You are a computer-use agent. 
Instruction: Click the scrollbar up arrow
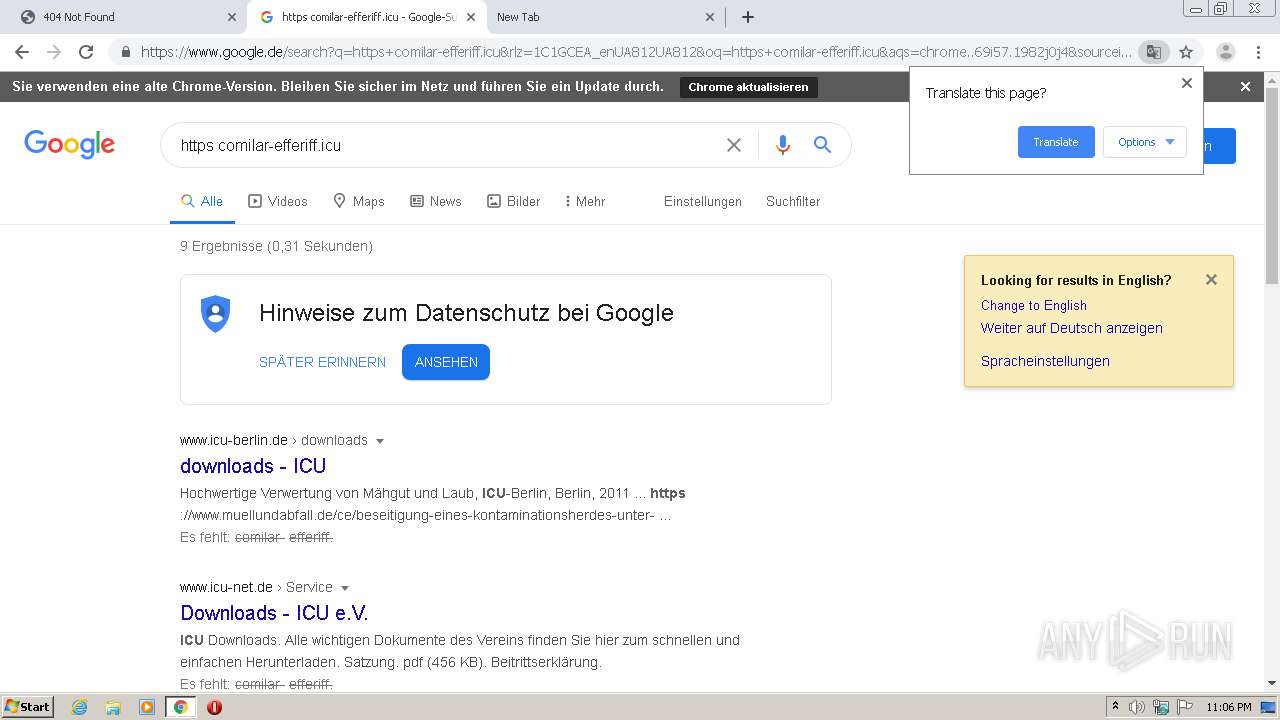(x=1272, y=79)
